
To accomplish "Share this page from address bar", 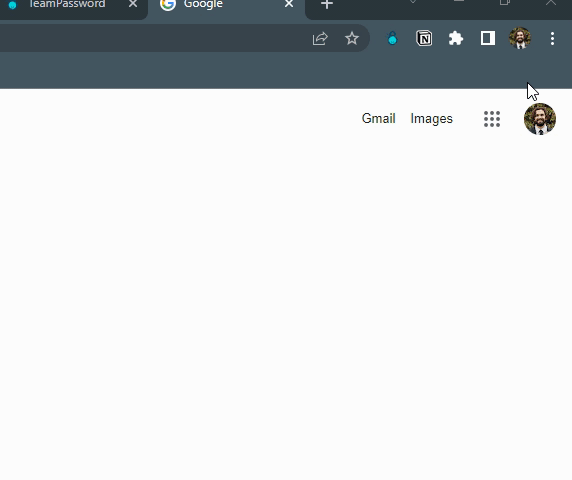I will click(x=320, y=39).
